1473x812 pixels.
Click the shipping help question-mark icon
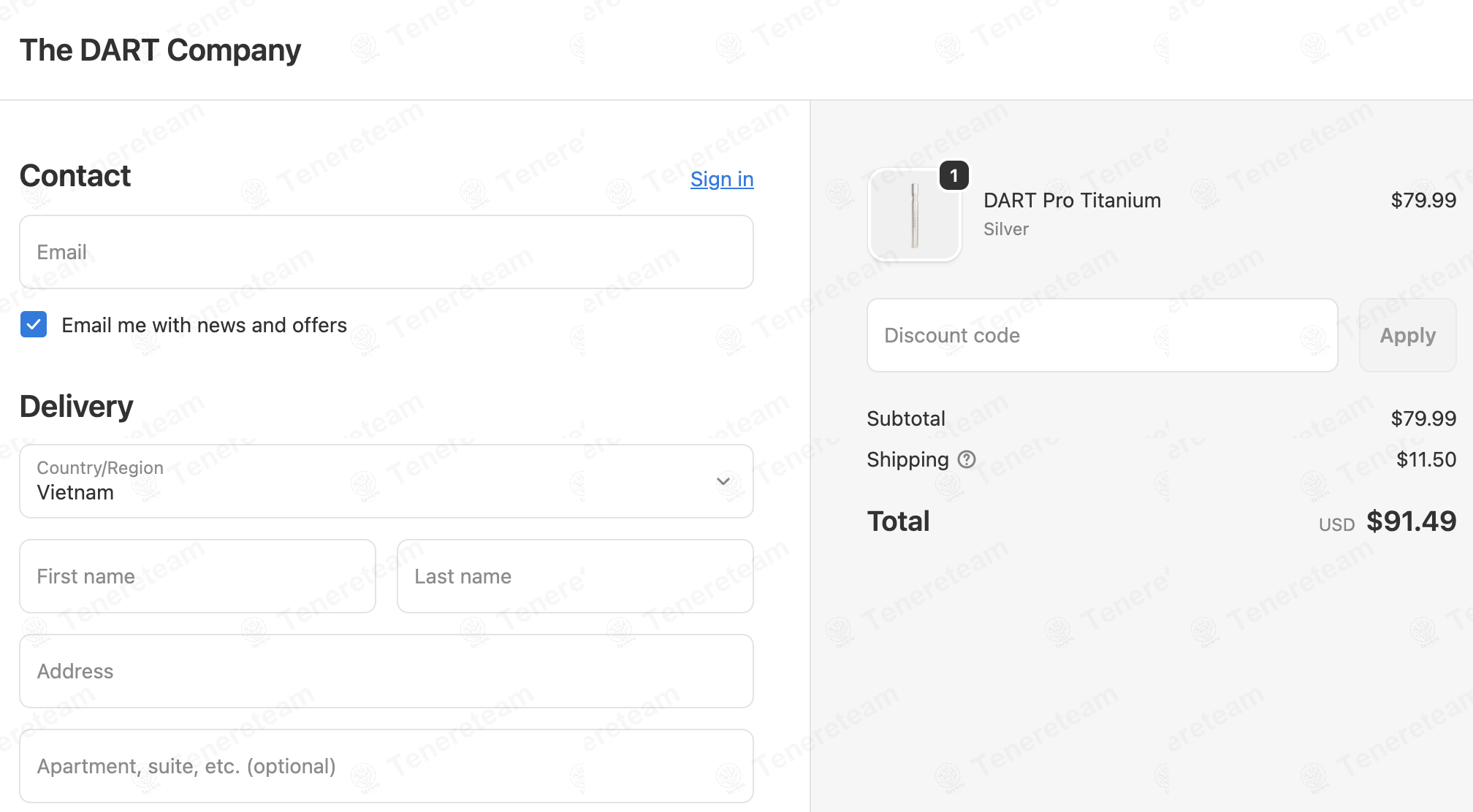coord(967,459)
